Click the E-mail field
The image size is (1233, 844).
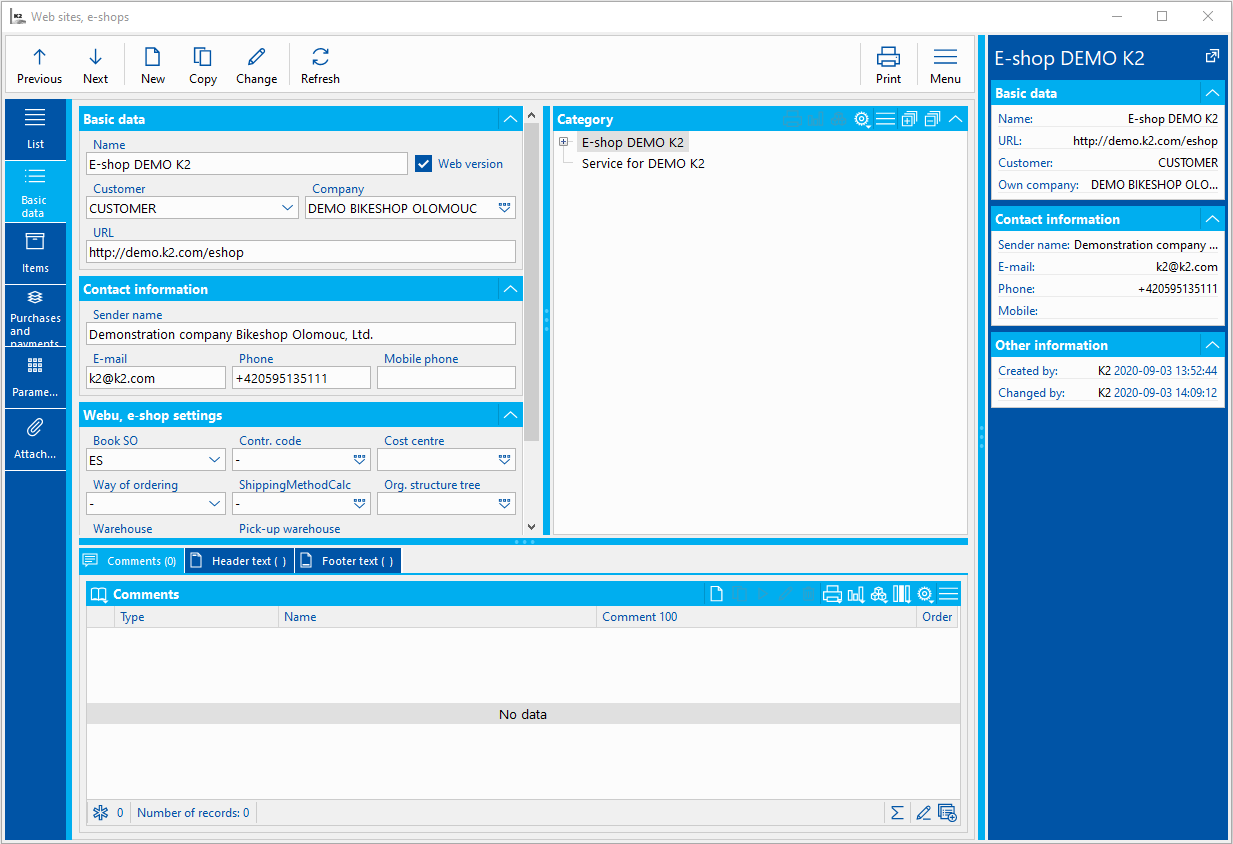[156, 378]
